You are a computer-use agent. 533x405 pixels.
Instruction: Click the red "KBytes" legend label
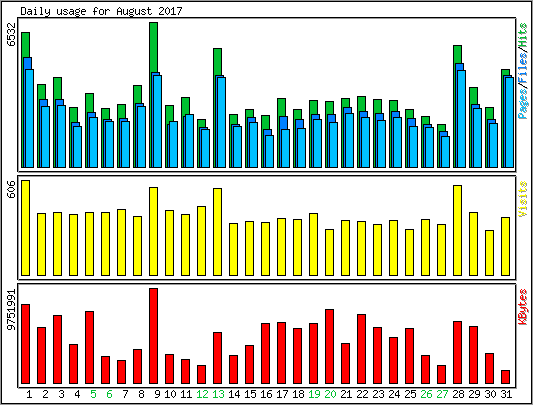pos(522,307)
